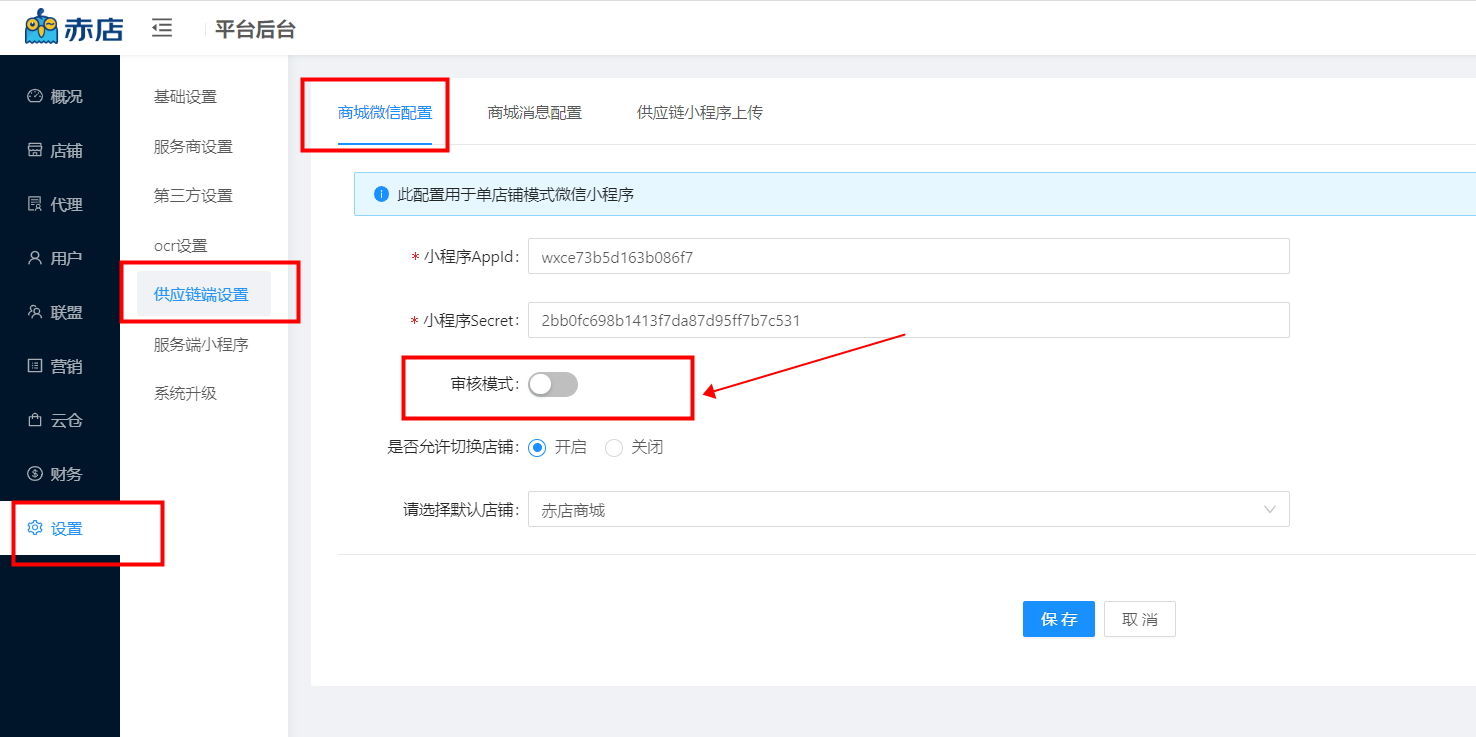Switch to the 供应链小程序上传 tab

click(x=700, y=113)
